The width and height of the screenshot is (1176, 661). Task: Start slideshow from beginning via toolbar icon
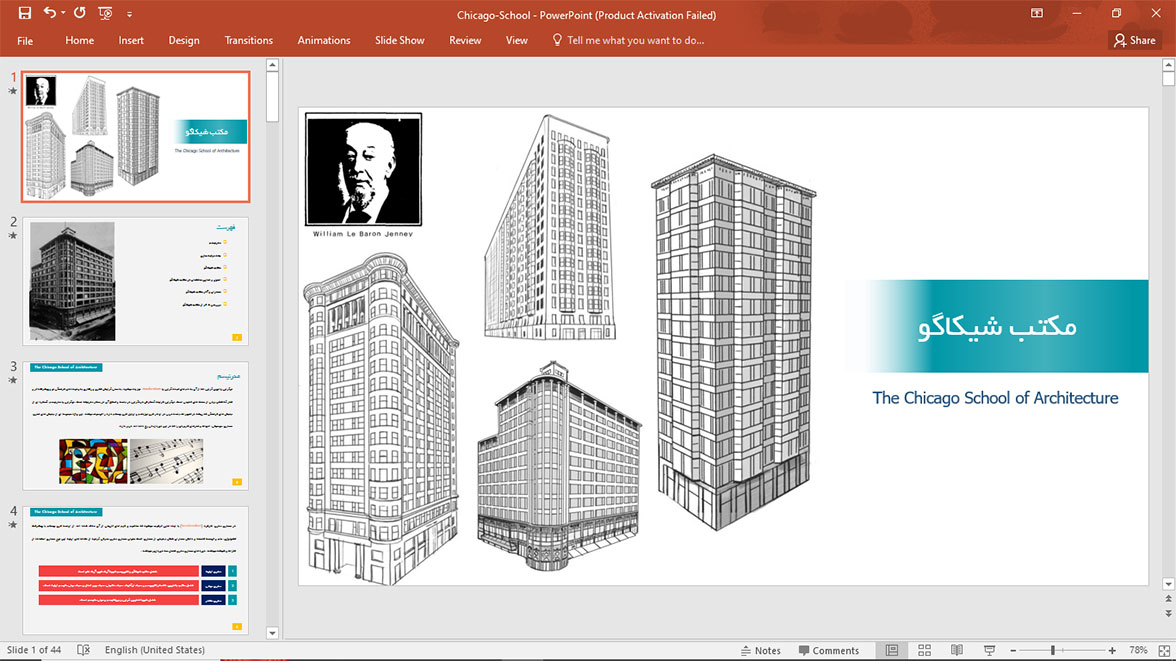(105, 14)
